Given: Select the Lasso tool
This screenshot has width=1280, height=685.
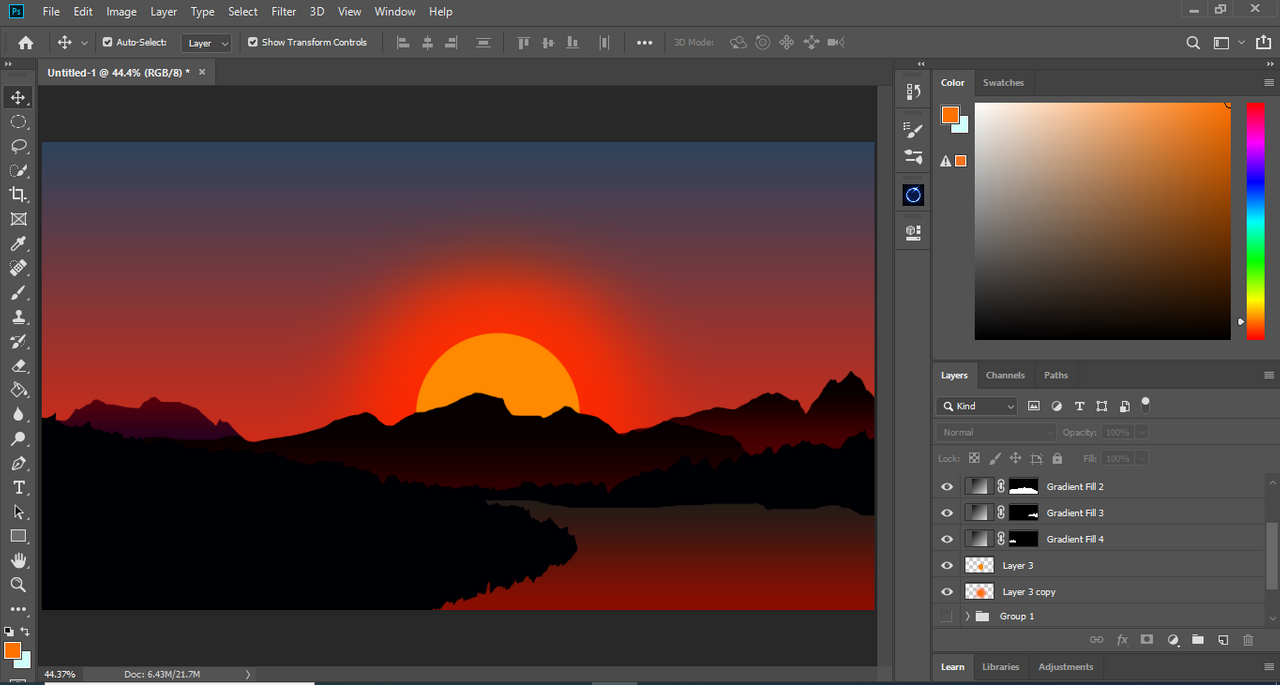Looking at the screenshot, I should pyautogui.click(x=18, y=146).
